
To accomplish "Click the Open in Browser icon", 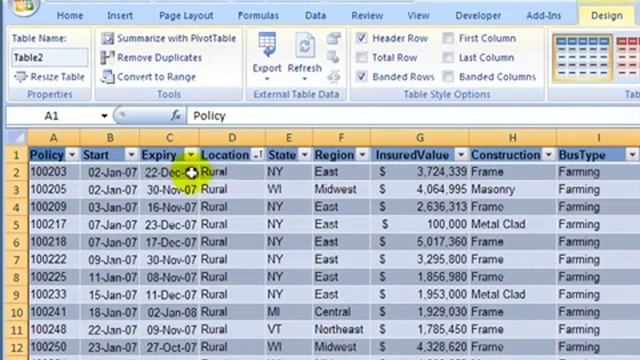I will [x=333, y=58].
